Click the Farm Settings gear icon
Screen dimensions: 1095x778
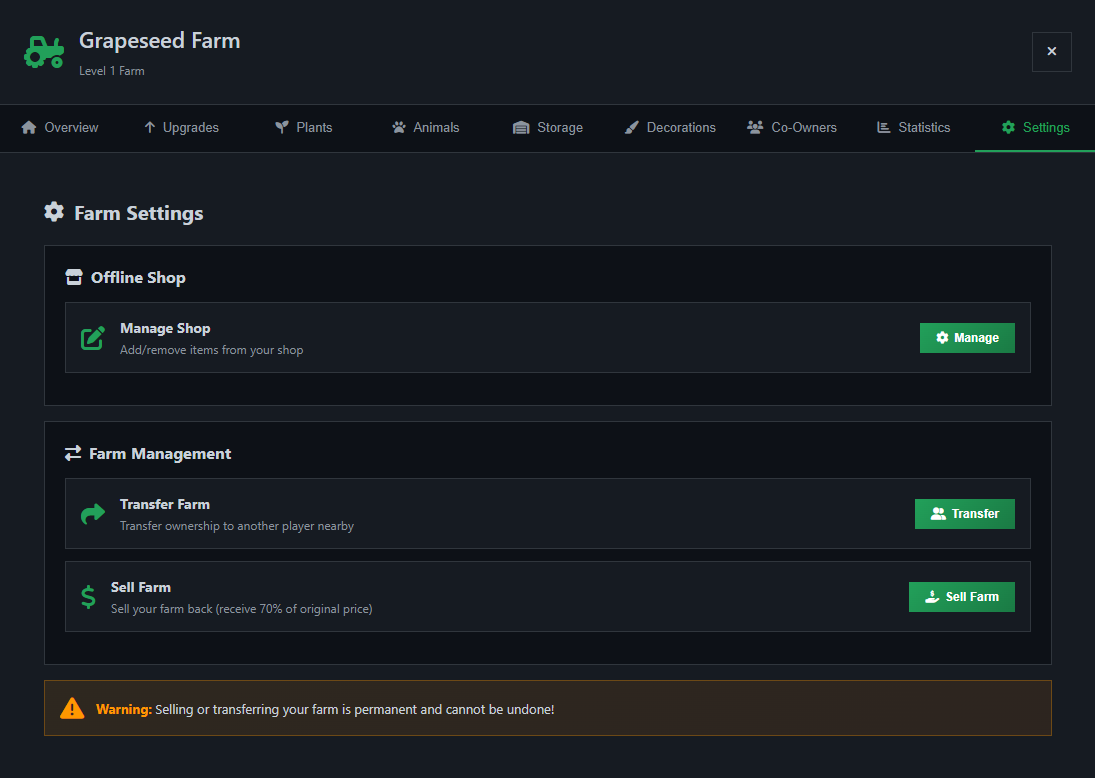pyautogui.click(x=54, y=212)
